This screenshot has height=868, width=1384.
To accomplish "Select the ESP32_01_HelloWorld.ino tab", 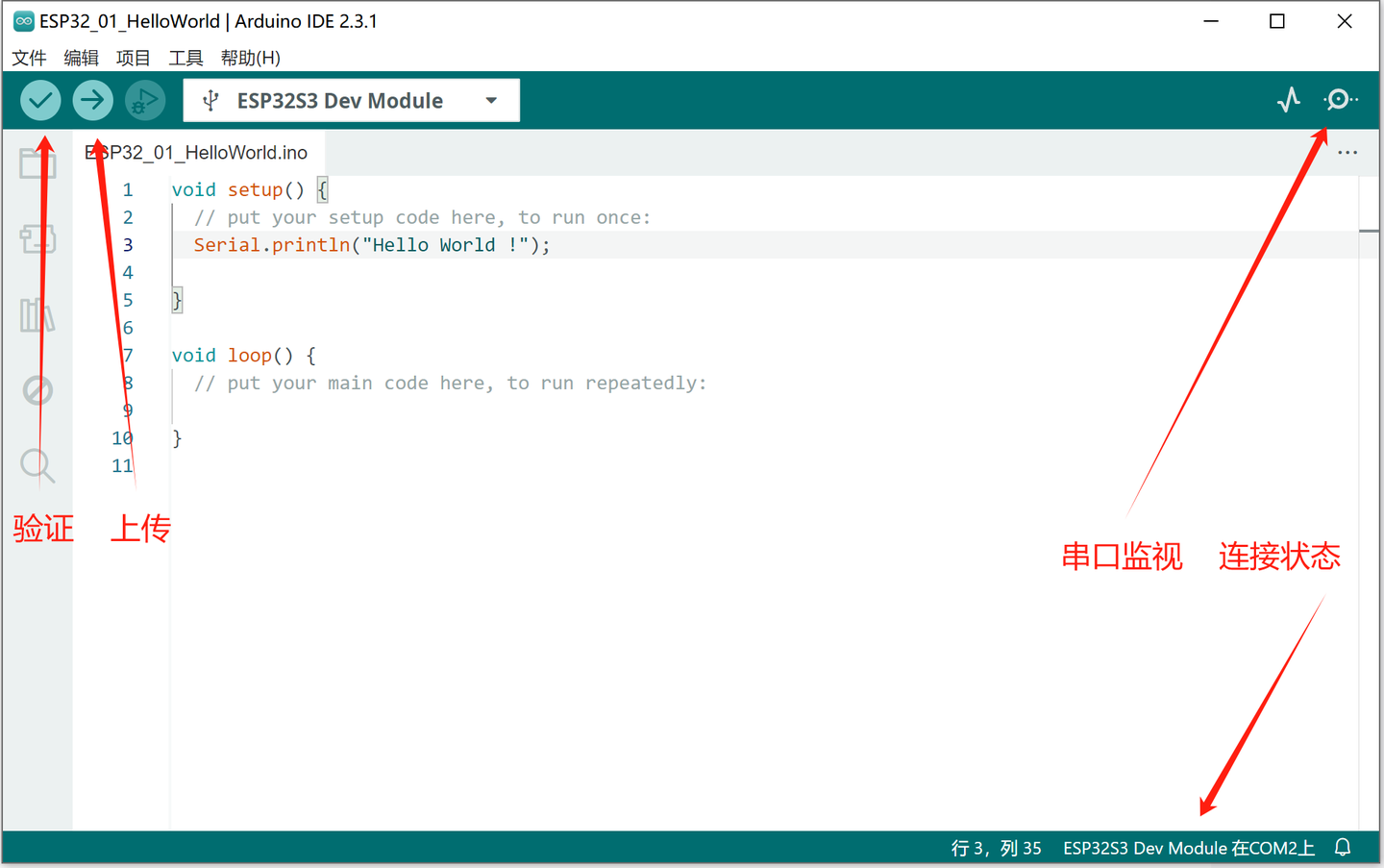I will point(199,152).
